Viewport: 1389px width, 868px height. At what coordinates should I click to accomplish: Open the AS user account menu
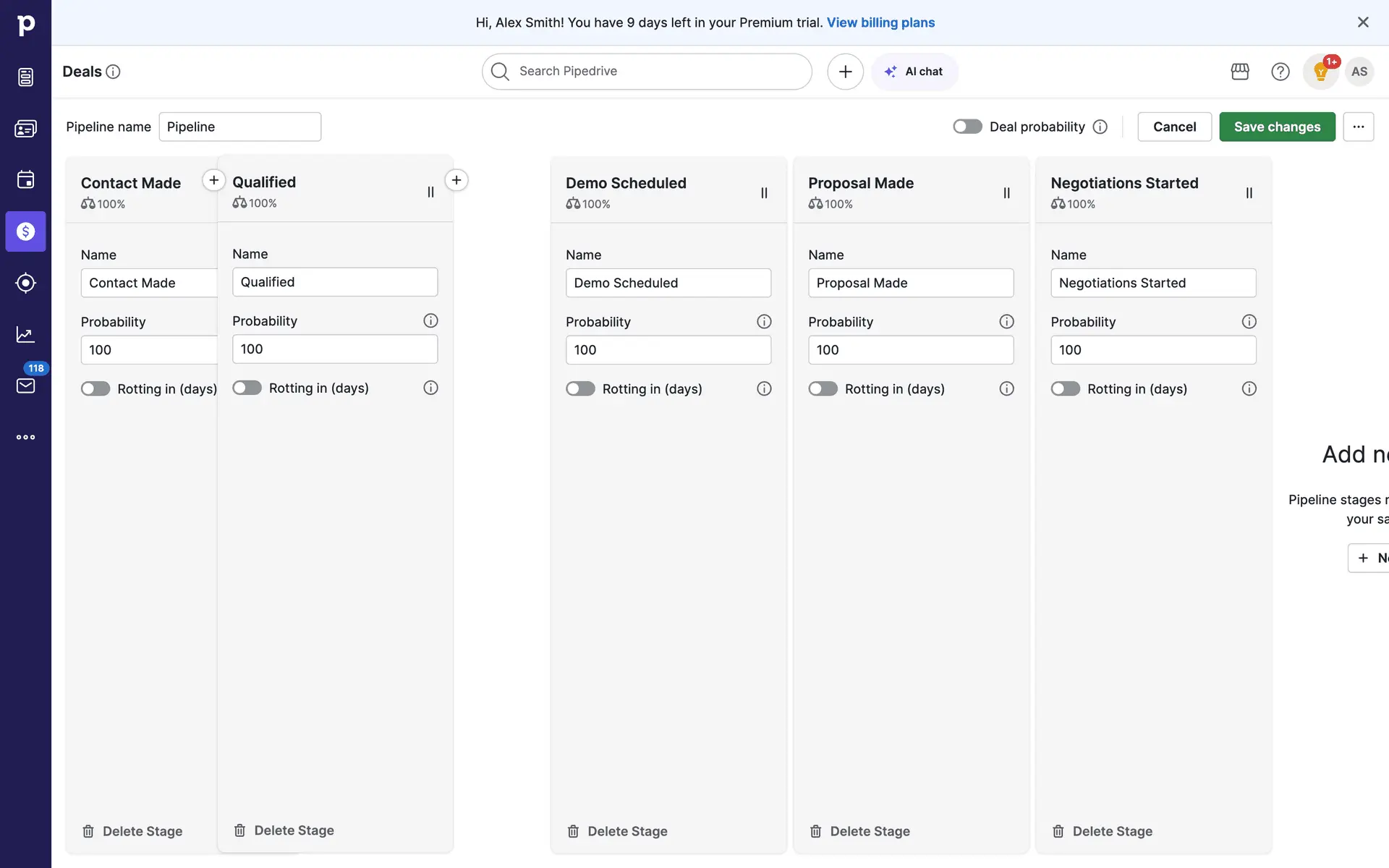(x=1359, y=72)
